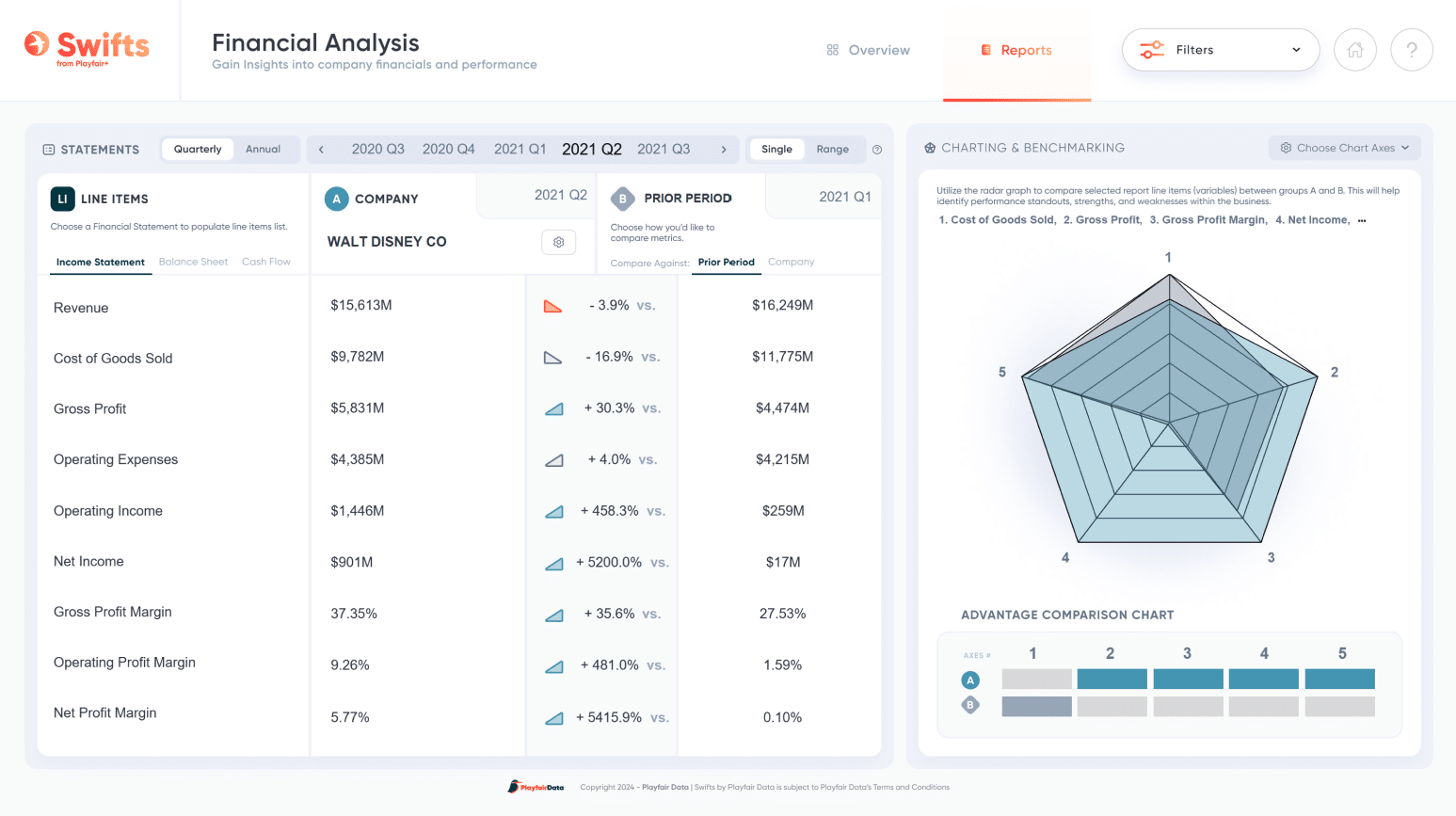Click the Statements panel icon

point(49,150)
